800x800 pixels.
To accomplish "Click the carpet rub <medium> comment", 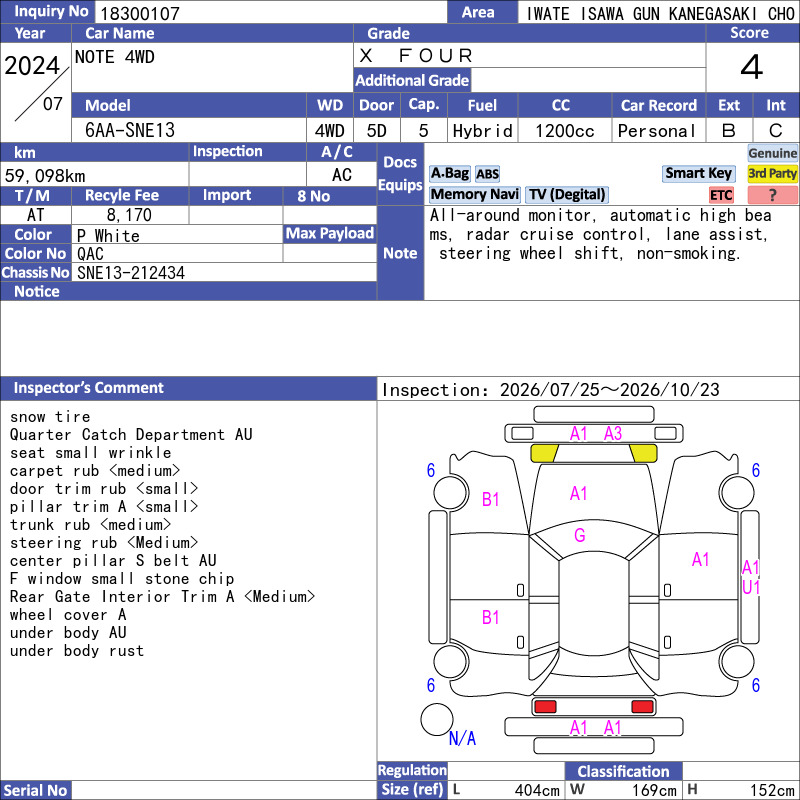I will pyautogui.click(x=95, y=470).
